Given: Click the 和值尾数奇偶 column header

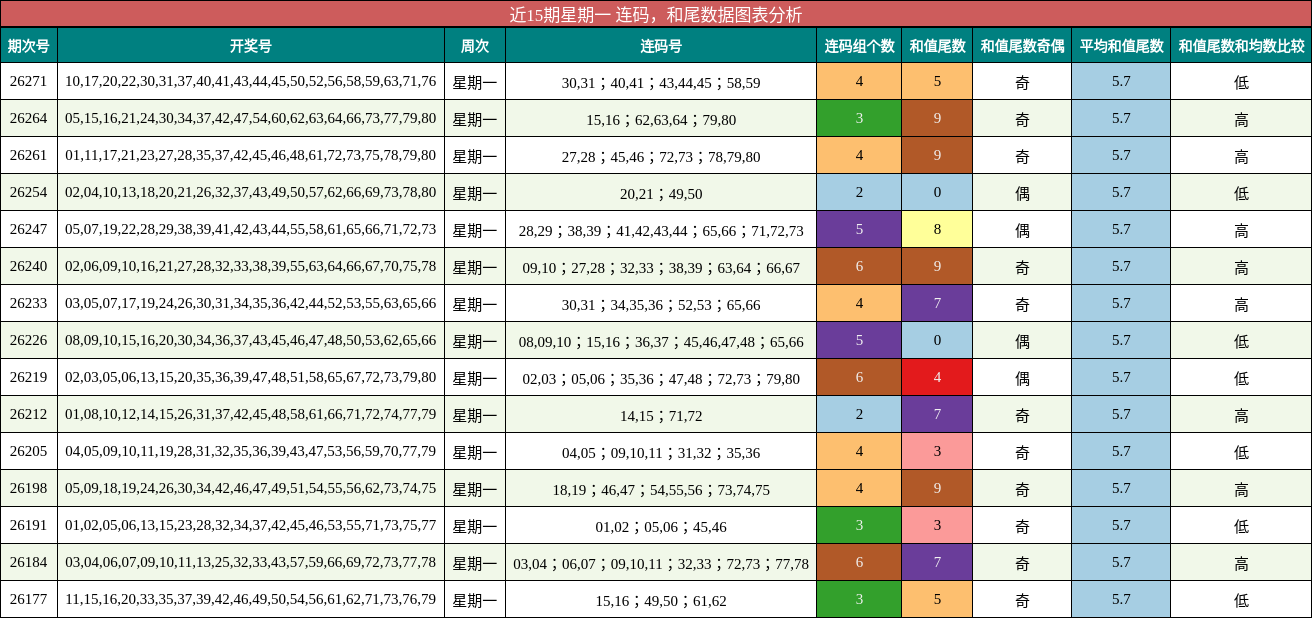Looking at the screenshot, I should click(x=1022, y=45).
